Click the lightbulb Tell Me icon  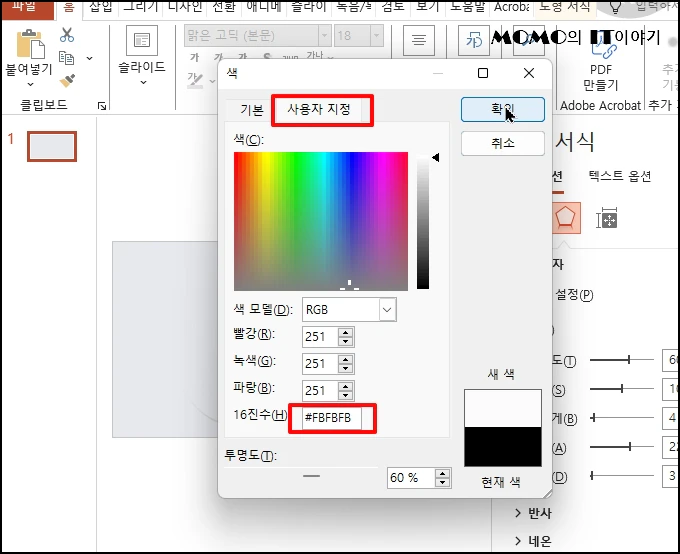[x=615, y=7]
